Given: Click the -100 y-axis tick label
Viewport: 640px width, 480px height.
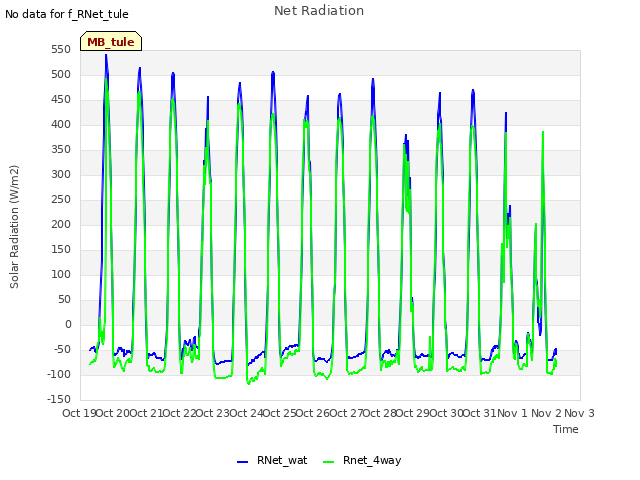Looking at the screenshot, I should pos(59,374).
